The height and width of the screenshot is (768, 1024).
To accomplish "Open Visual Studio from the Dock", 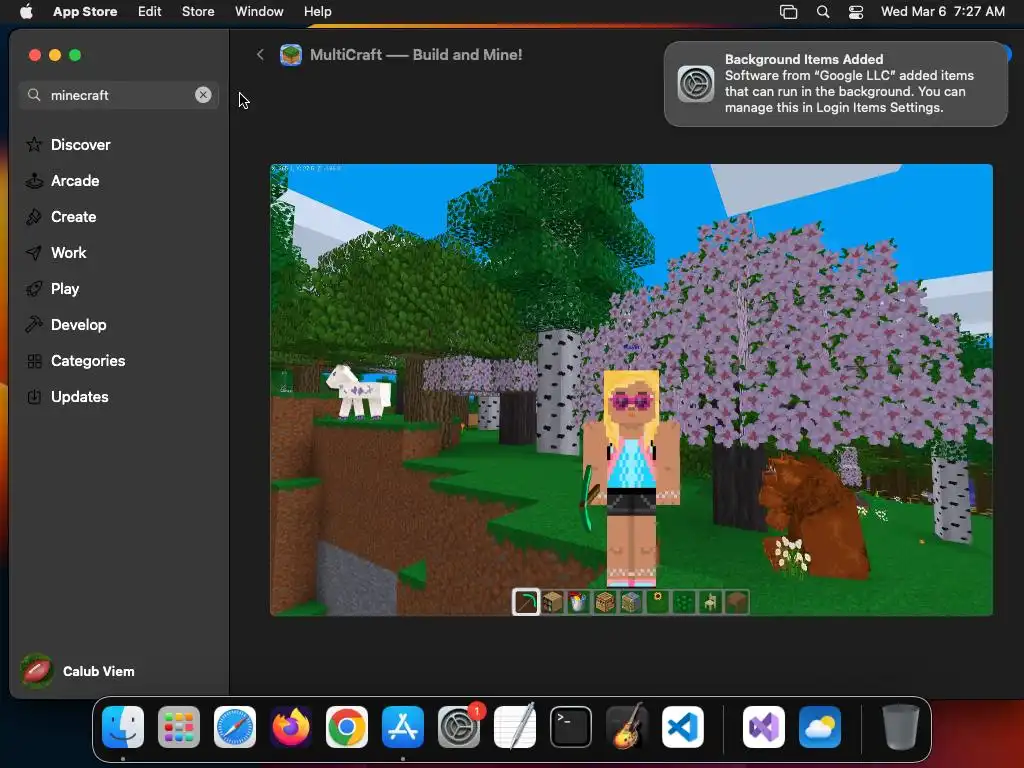I will [763, 726].
